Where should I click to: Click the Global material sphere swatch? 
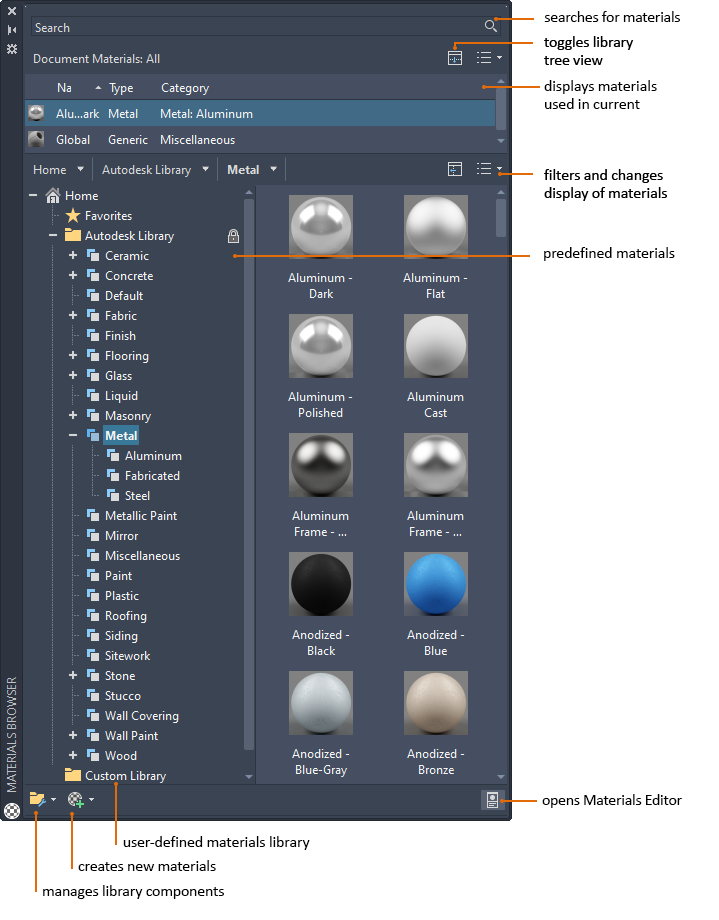pyautogui.click(x=36, y=139)
